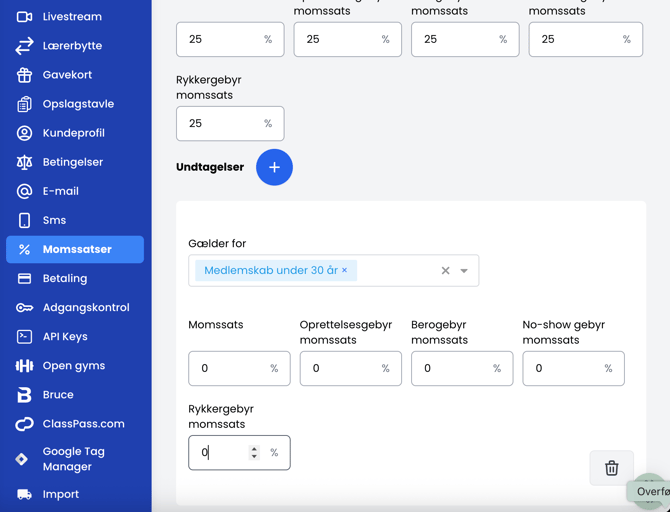Navigate to the E-mail settings
The image size is (670, 512).
point(60,191)
